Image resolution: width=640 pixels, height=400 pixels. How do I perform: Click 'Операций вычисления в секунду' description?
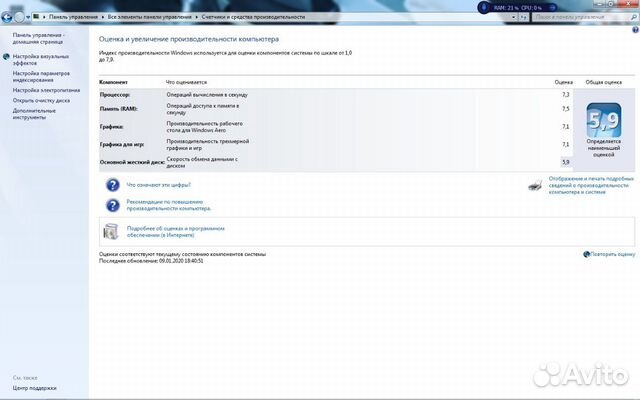click(207, 95)
